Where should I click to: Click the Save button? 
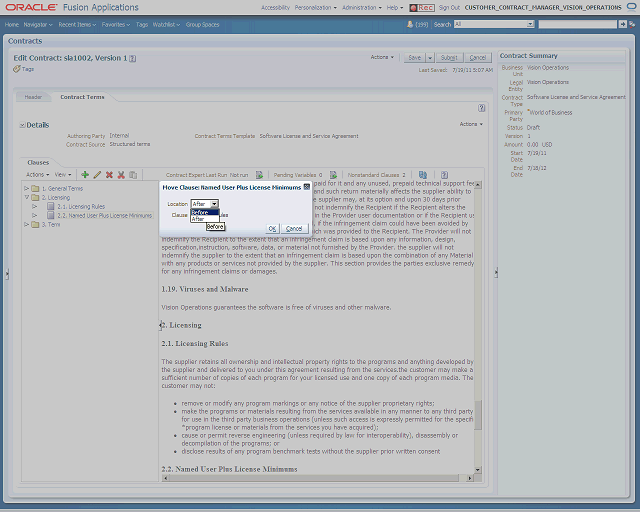coord(415,58)
